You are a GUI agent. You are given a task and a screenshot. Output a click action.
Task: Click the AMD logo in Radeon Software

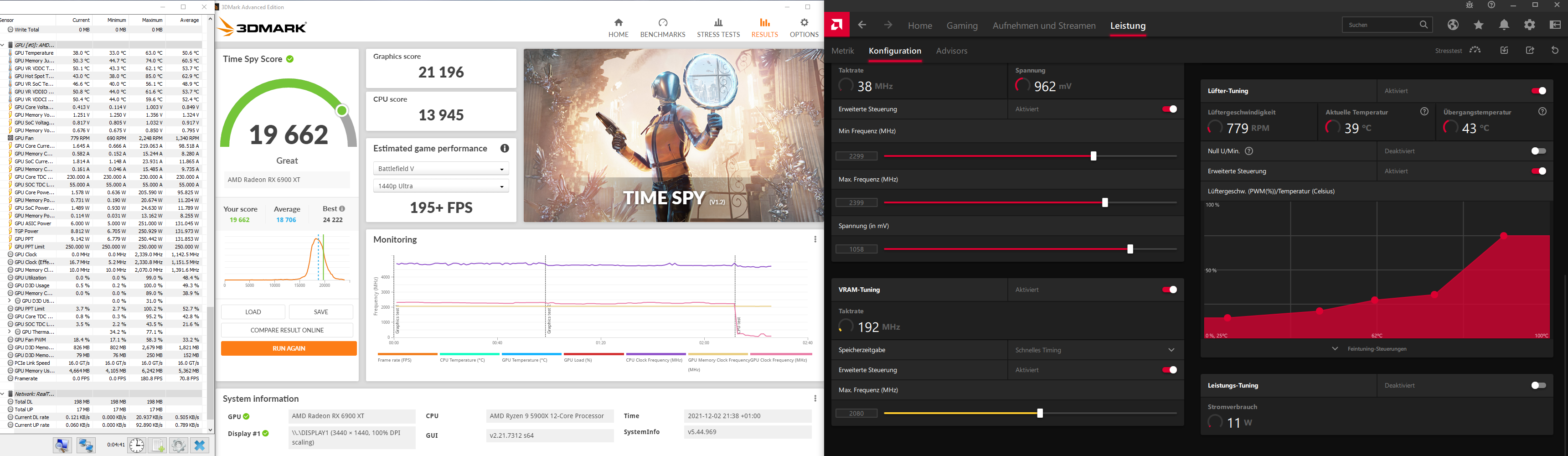coord(837,25)
